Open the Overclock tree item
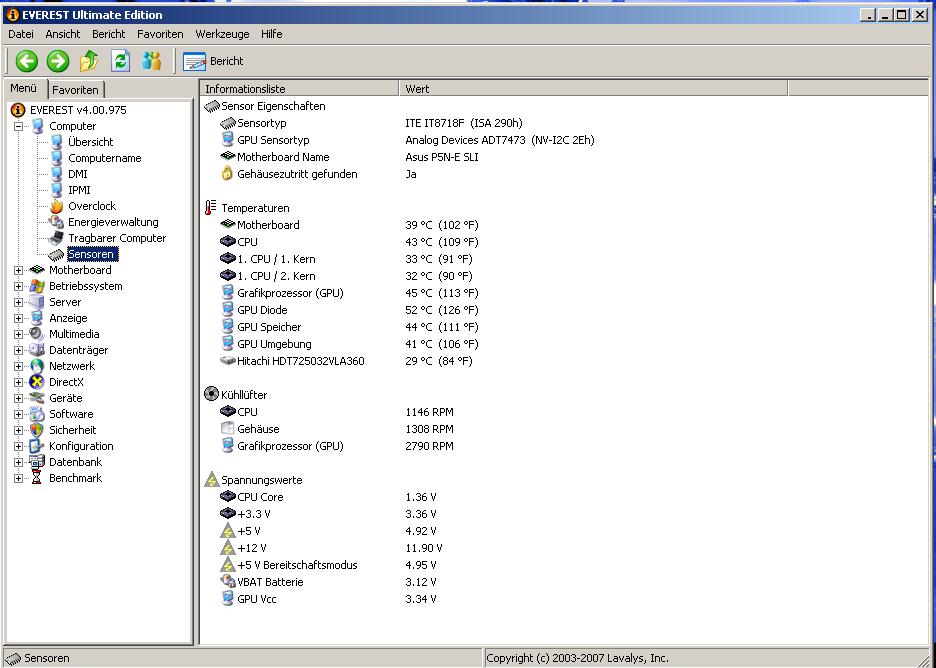Viewport: 936px width, 668px height. (92, 206)
